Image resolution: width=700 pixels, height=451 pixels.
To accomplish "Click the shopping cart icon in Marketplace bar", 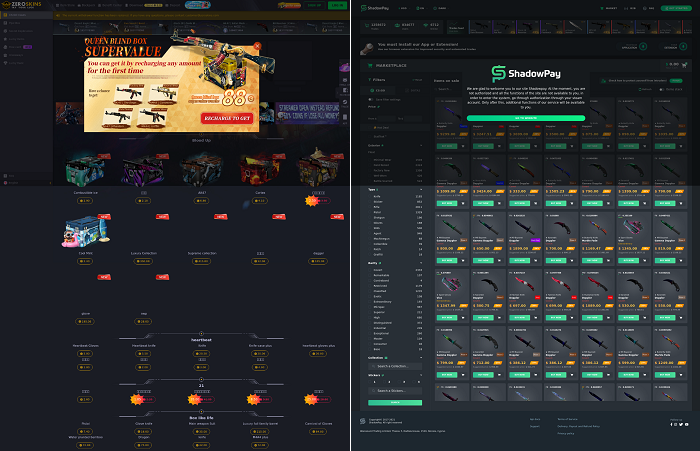I will tap(684, 65).
